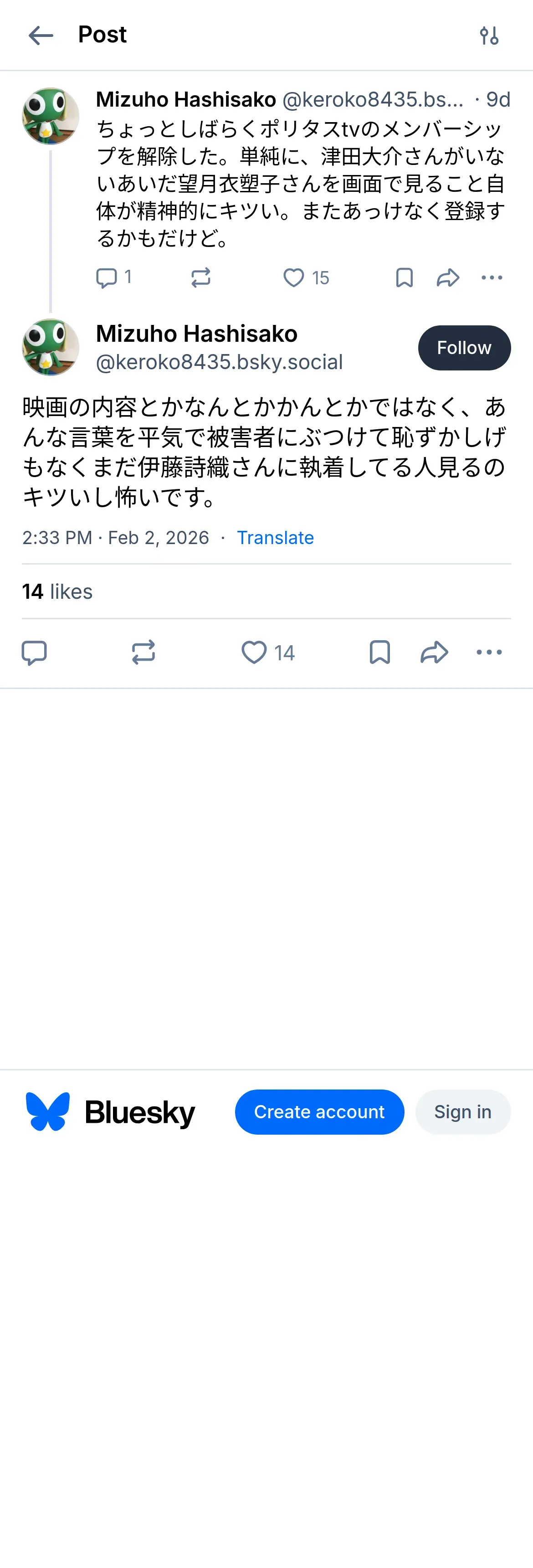Translate the main post

tap(275, 538)
